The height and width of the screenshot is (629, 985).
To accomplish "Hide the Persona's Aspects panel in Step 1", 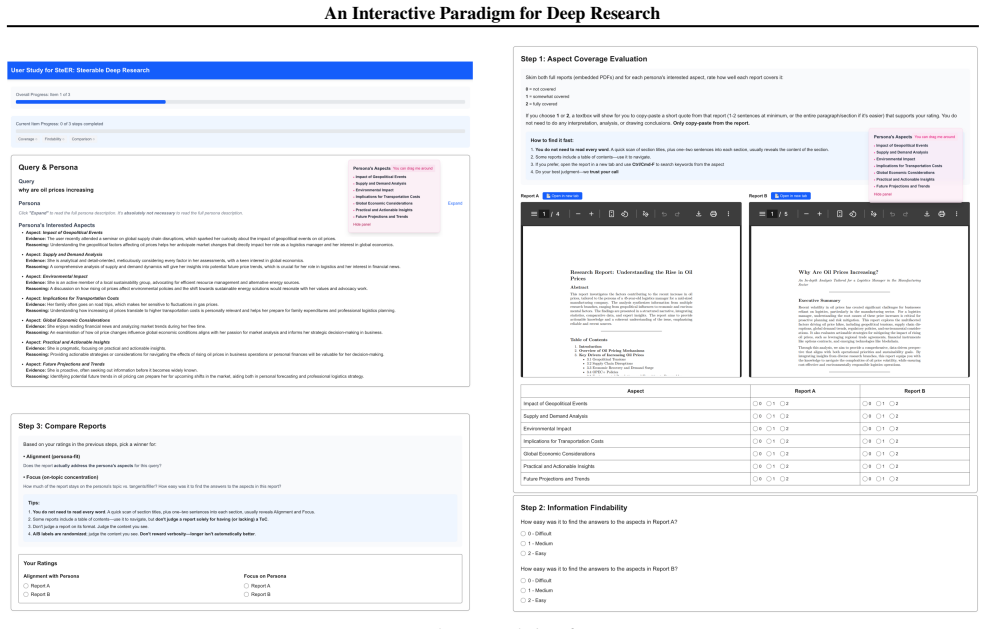I will coord(883,194).
